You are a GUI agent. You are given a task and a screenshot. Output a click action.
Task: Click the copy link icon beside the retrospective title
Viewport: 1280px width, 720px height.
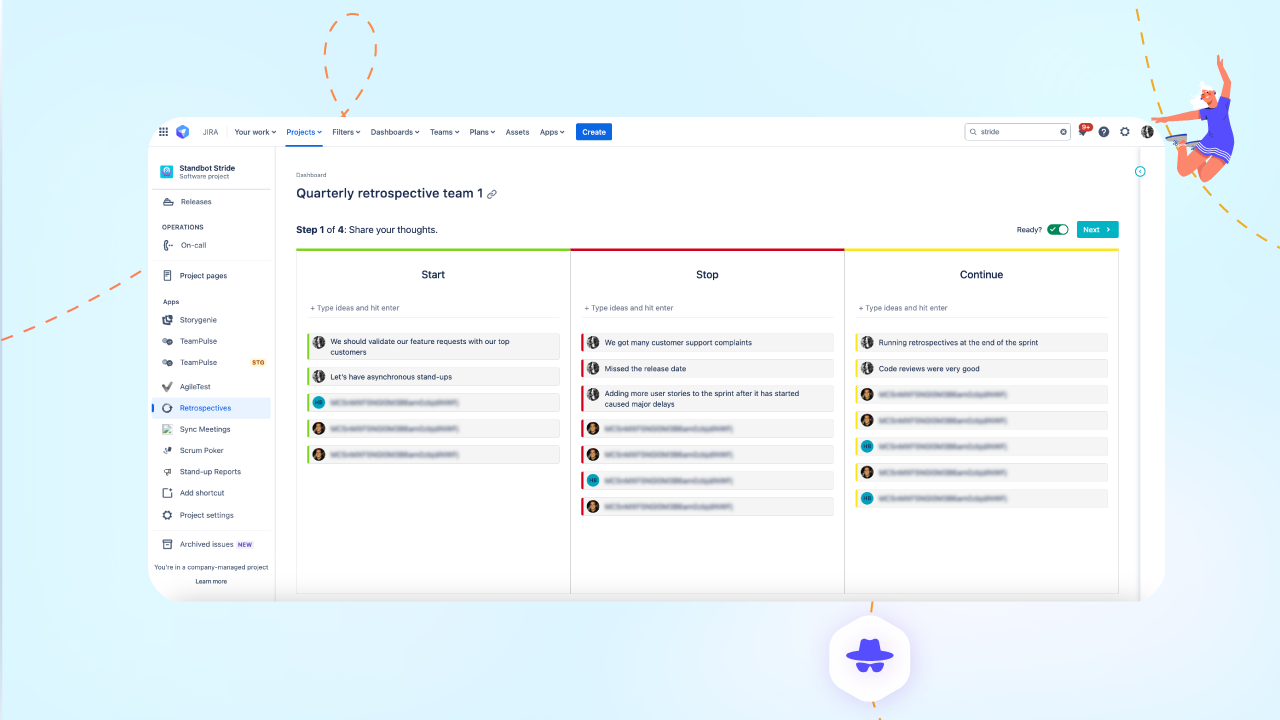coord(489,194)
